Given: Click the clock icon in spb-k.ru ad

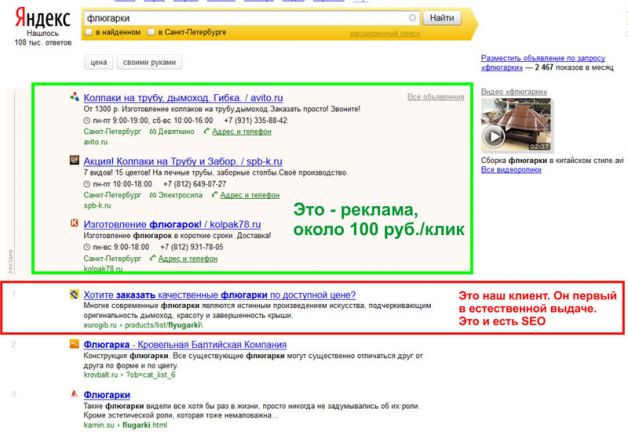Looking at the screenshot, I should click(87, 184).
